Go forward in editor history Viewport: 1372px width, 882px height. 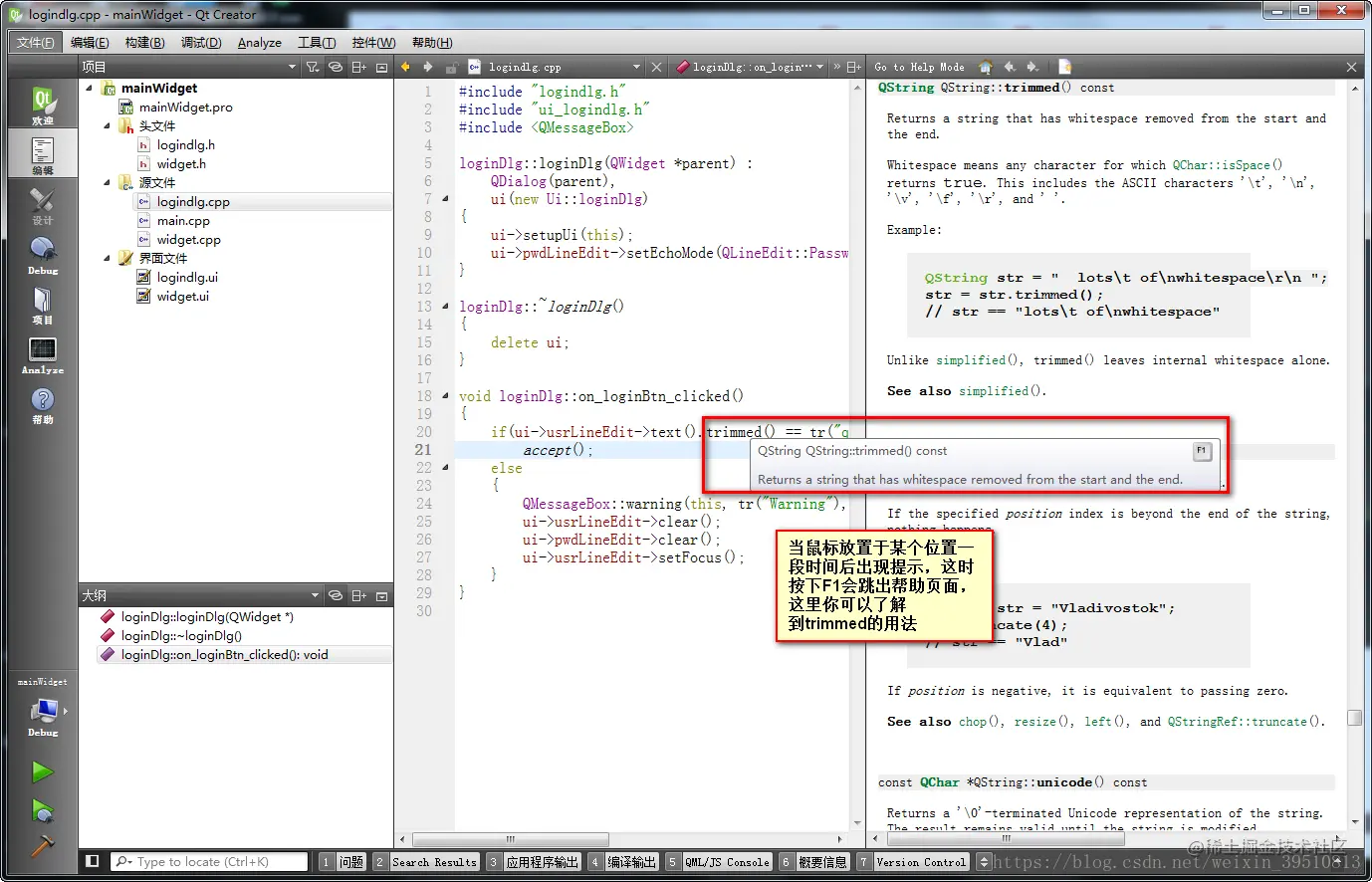click(428, 67)
